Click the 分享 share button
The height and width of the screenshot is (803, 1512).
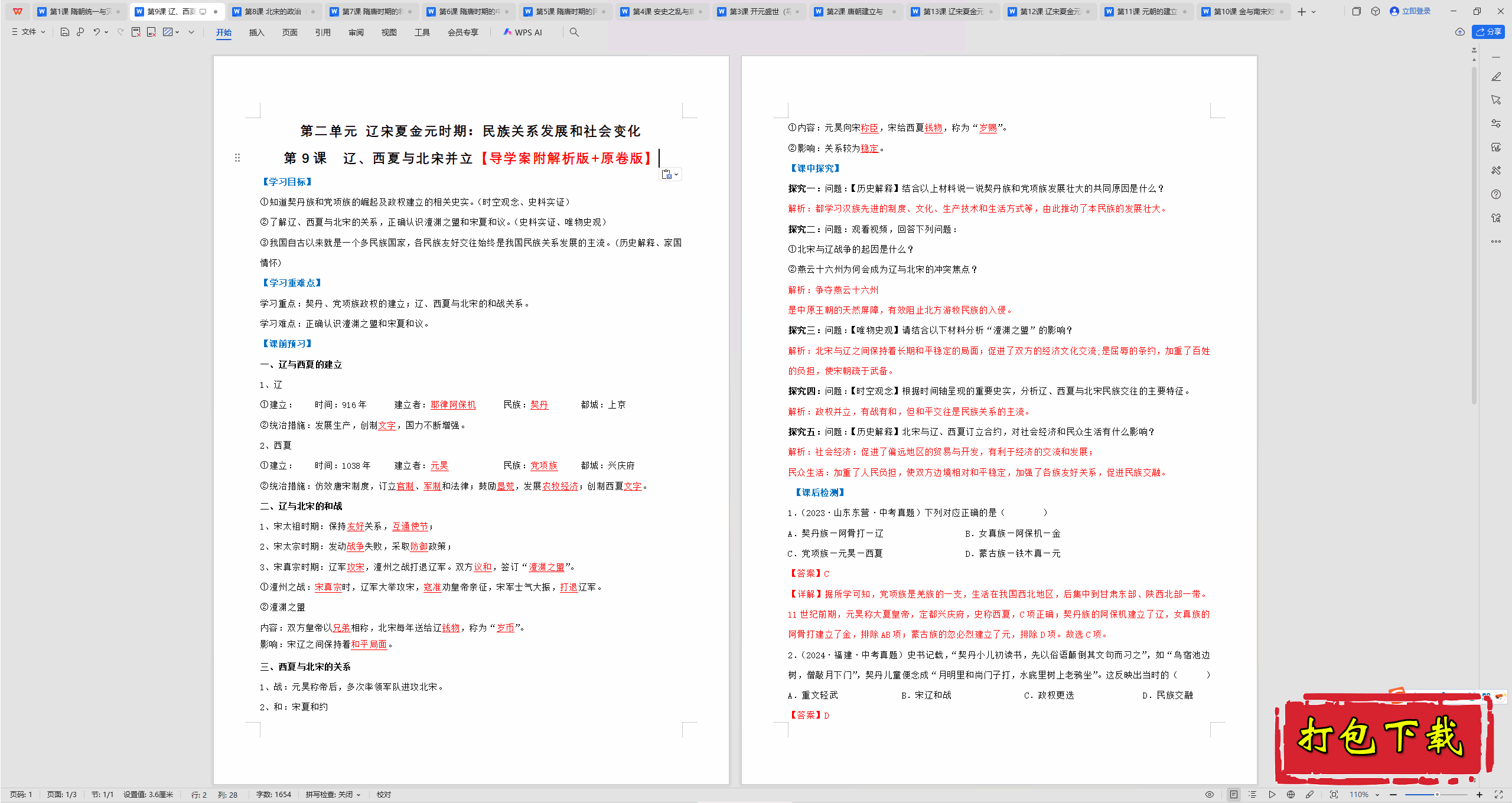point(1488,32)
